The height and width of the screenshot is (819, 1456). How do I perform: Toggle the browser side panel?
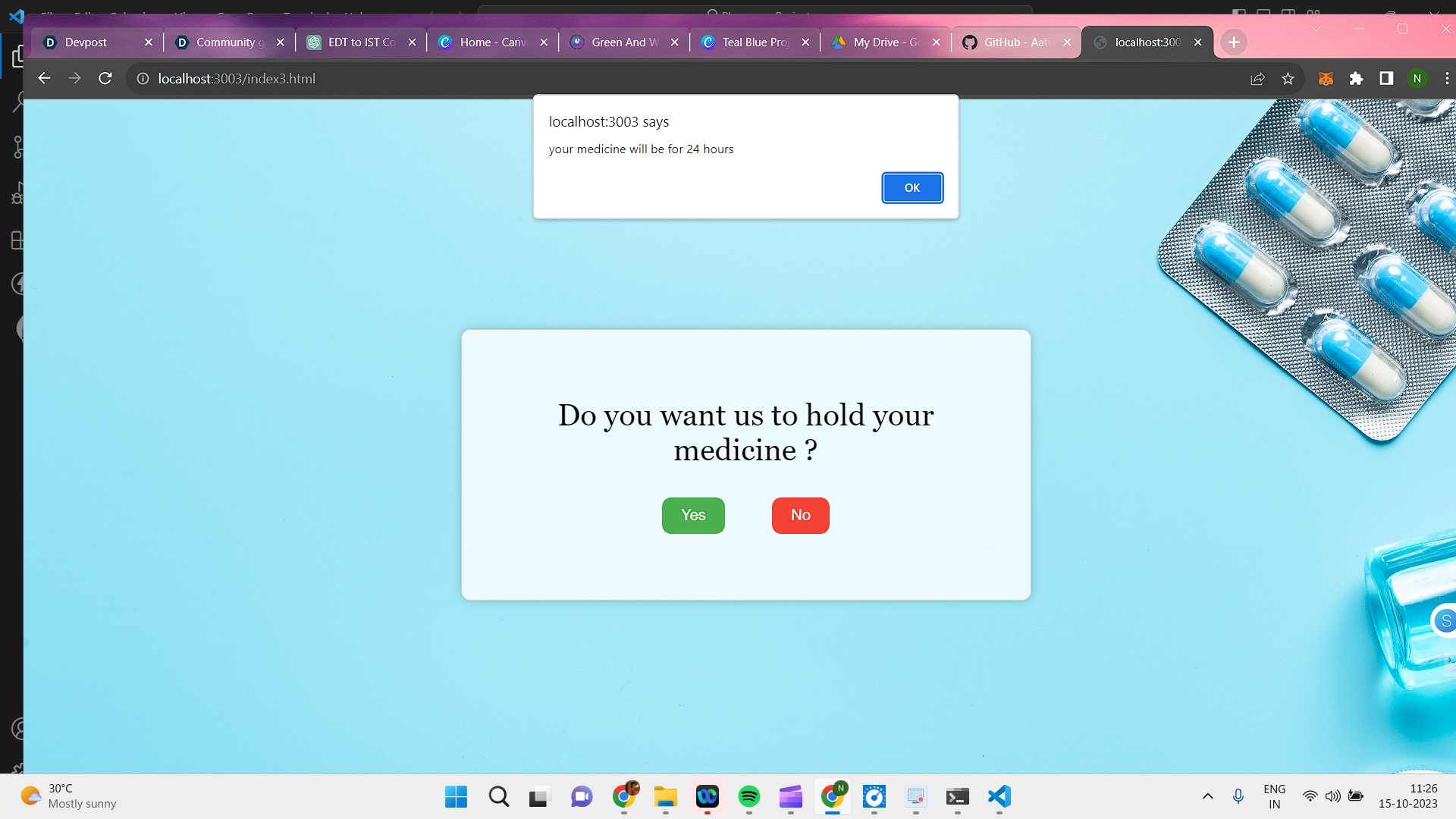1386,78
